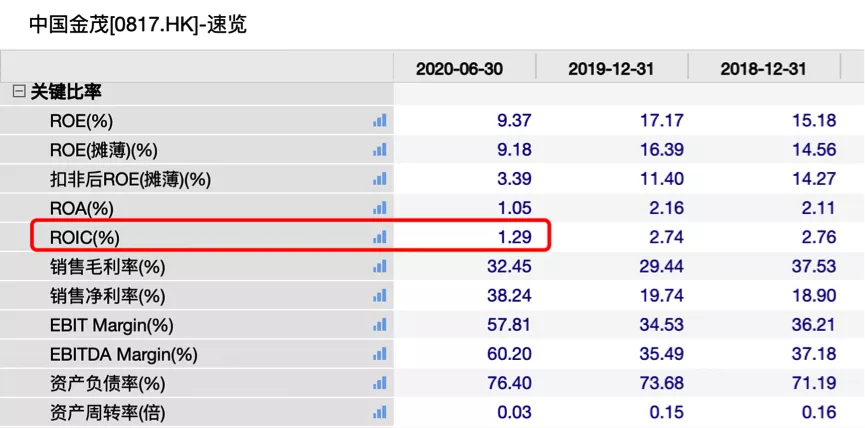This screenshot has height=428, width=865.
Task: Select the 资产负债率(%) row label
Action: pyautogui.click(x=108, y=383)
